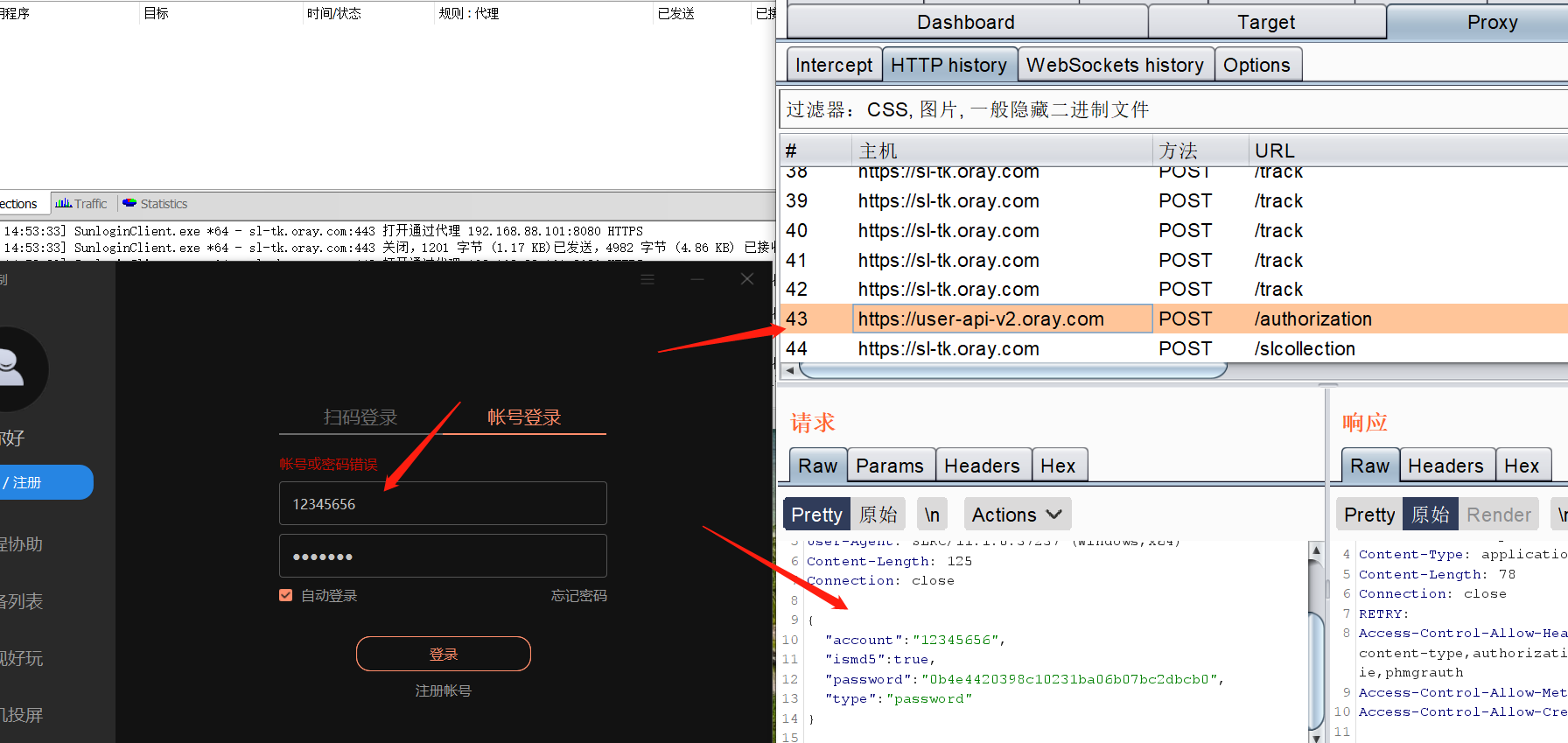Switch to the Dashboard tab
1568x743 pixels.
[x=966, y=22]
